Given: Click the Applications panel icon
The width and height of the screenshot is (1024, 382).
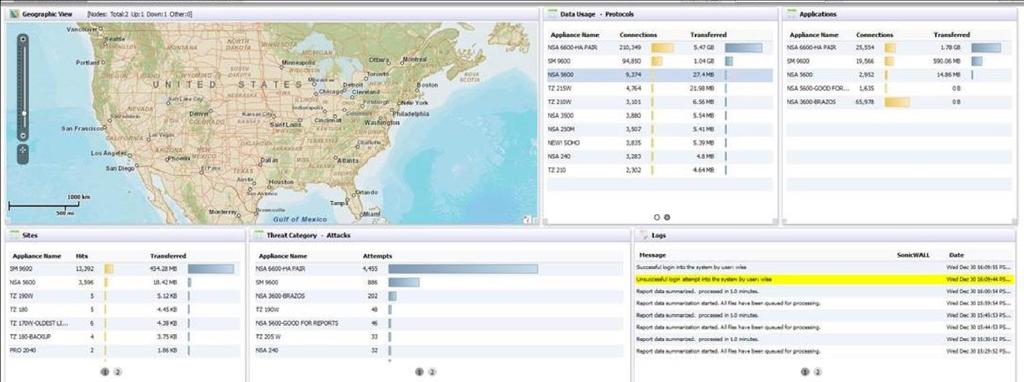Looking at the screenshot, I should tap(792, 14).
